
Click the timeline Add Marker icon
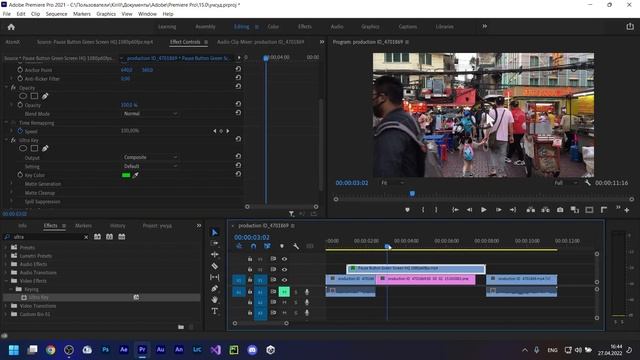click(282, 246)
